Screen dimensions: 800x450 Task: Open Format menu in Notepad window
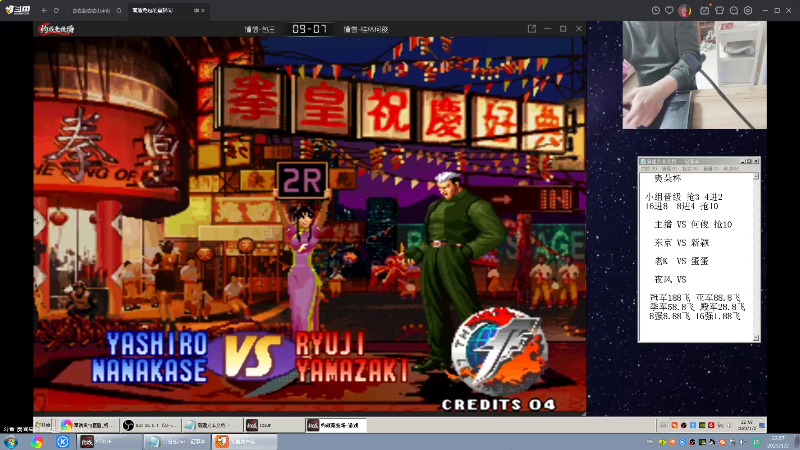[x=690, y=168]
